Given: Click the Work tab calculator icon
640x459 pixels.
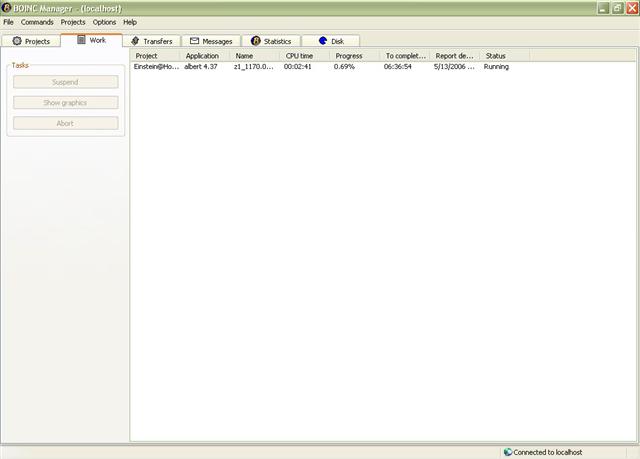Looking at the screenshot, I should click(81, 39).
